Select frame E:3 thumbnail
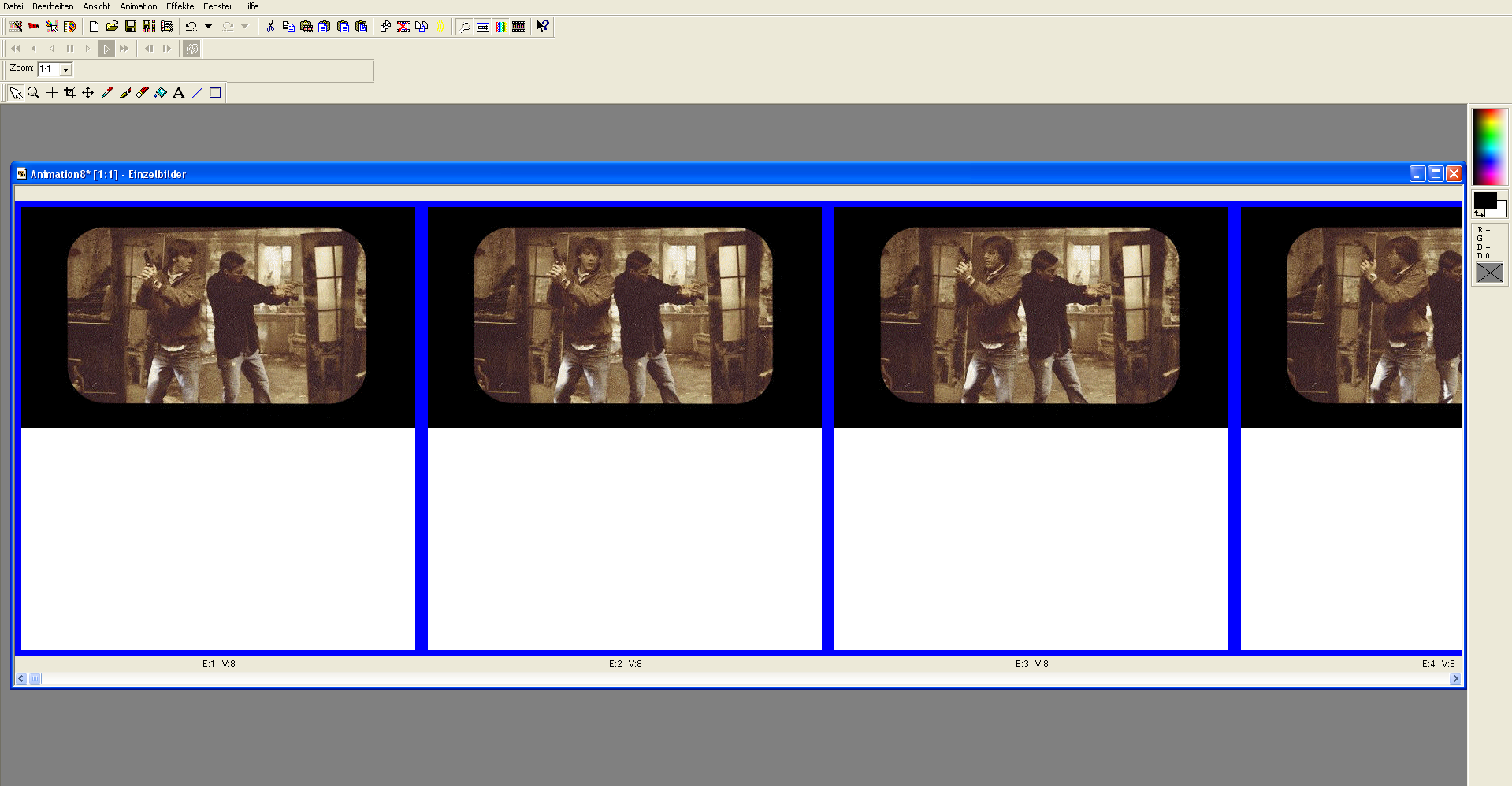This screenshot has height=786, width=1512. (1031, 428)
